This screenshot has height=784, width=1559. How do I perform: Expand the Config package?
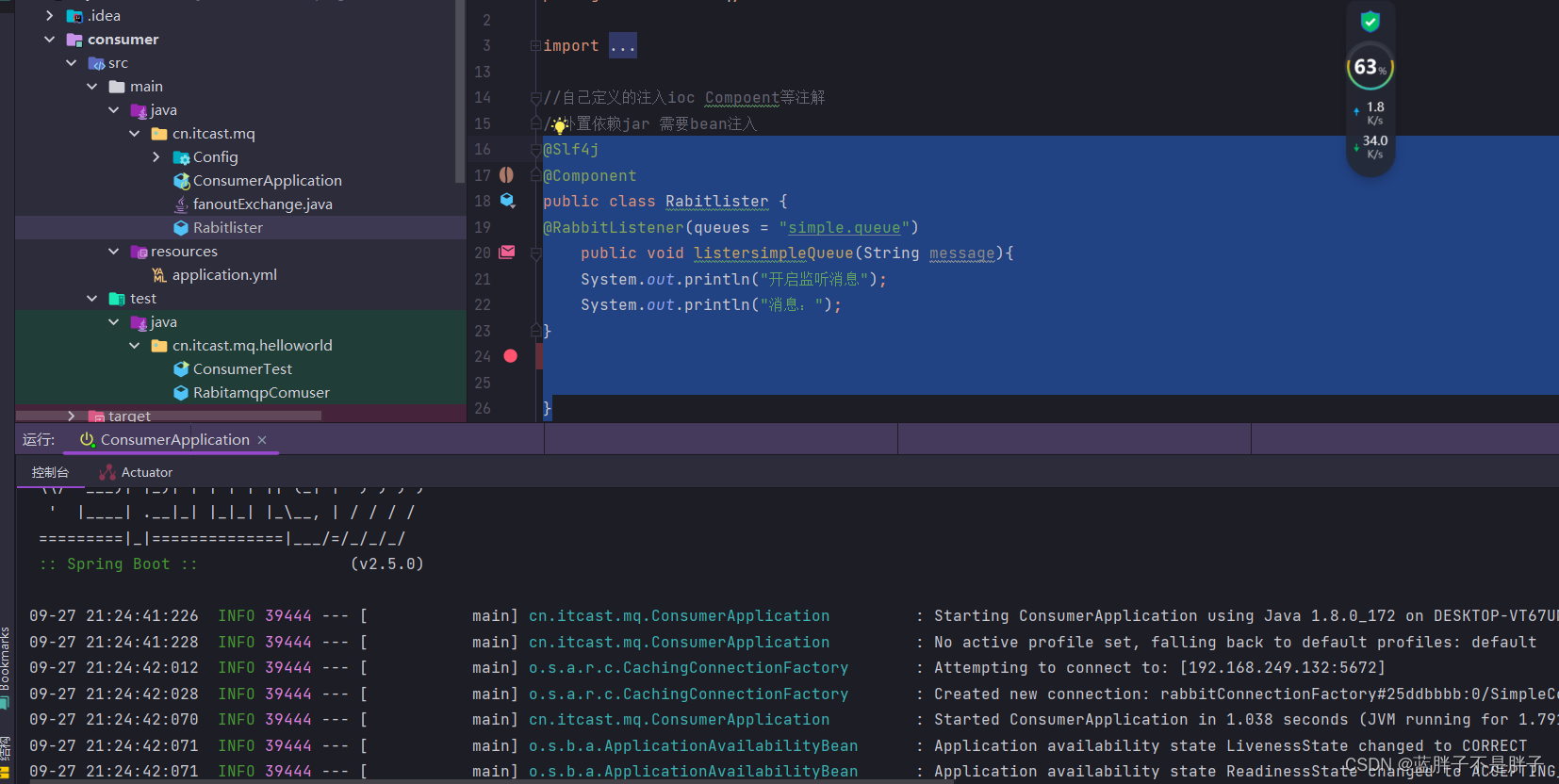coord(156,157)
